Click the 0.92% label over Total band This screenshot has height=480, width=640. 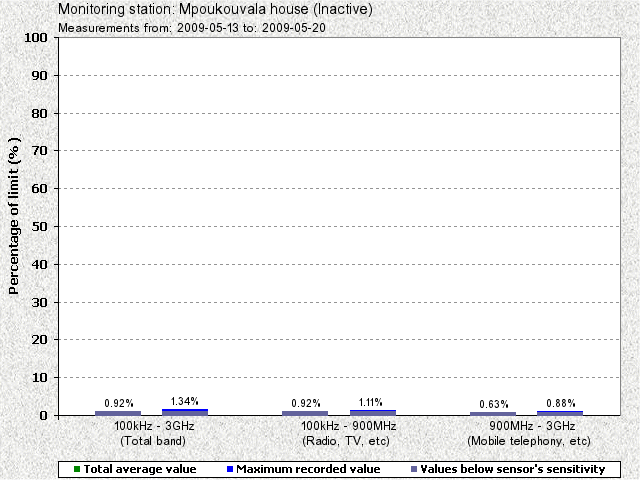coord(119,403)
